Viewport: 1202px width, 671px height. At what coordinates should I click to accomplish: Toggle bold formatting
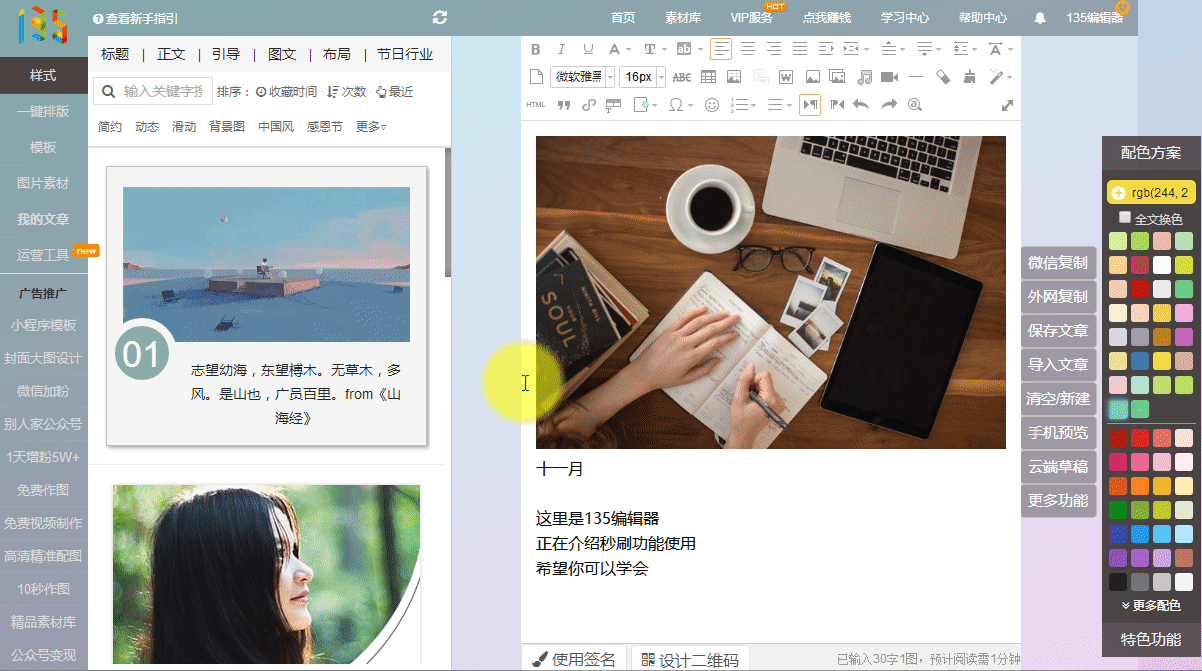(535, 49)
